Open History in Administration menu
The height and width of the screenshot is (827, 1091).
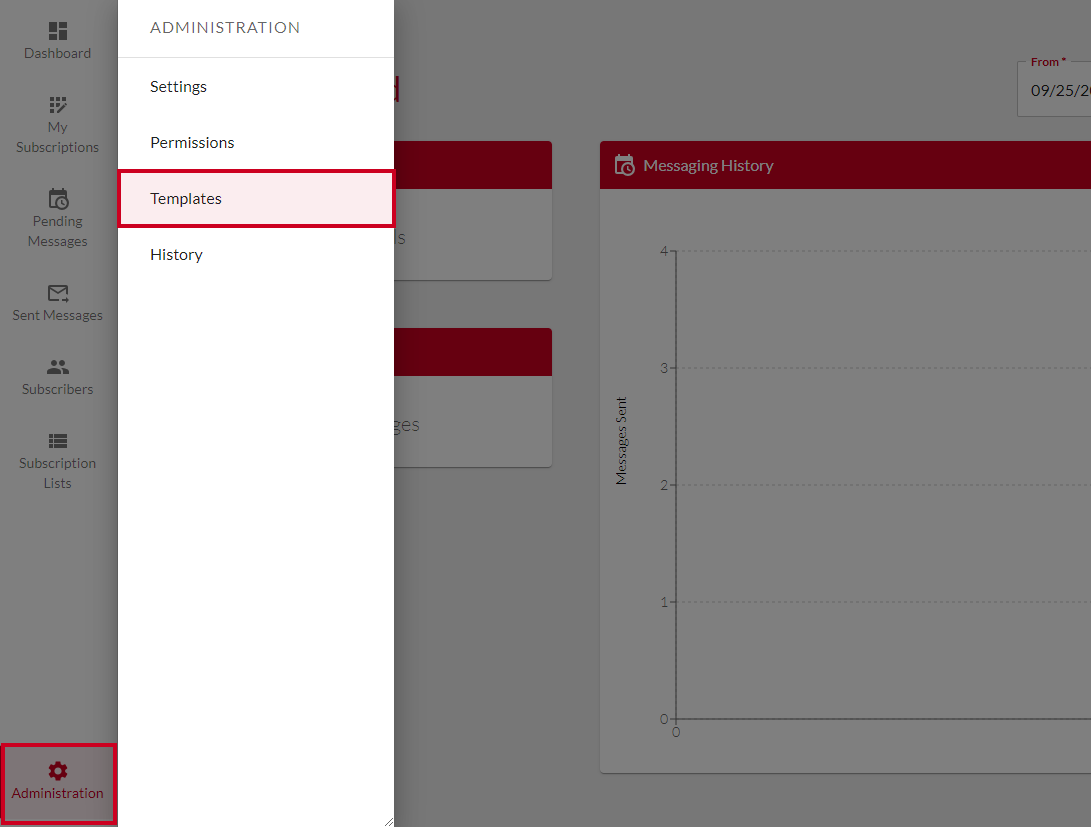click(256, 255)
